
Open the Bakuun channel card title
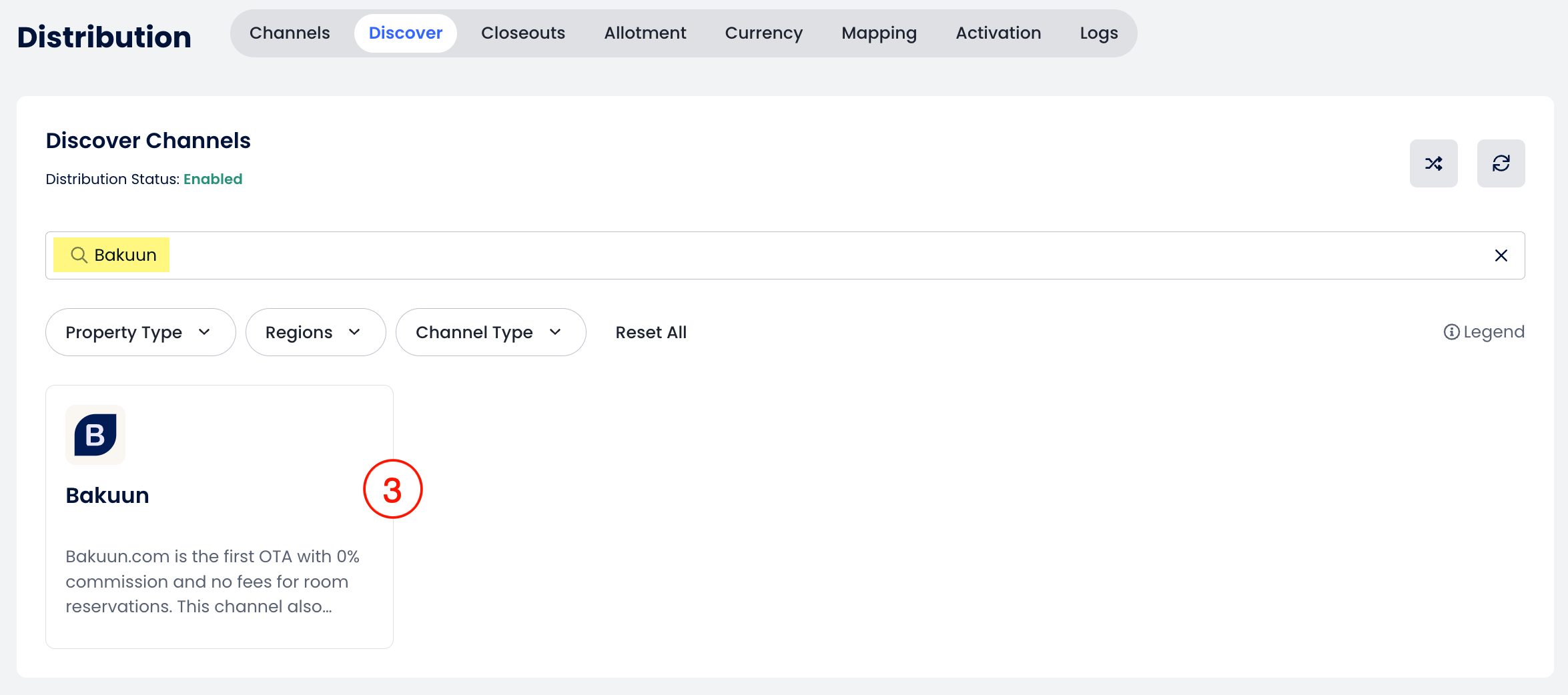(x=107, y=496)
